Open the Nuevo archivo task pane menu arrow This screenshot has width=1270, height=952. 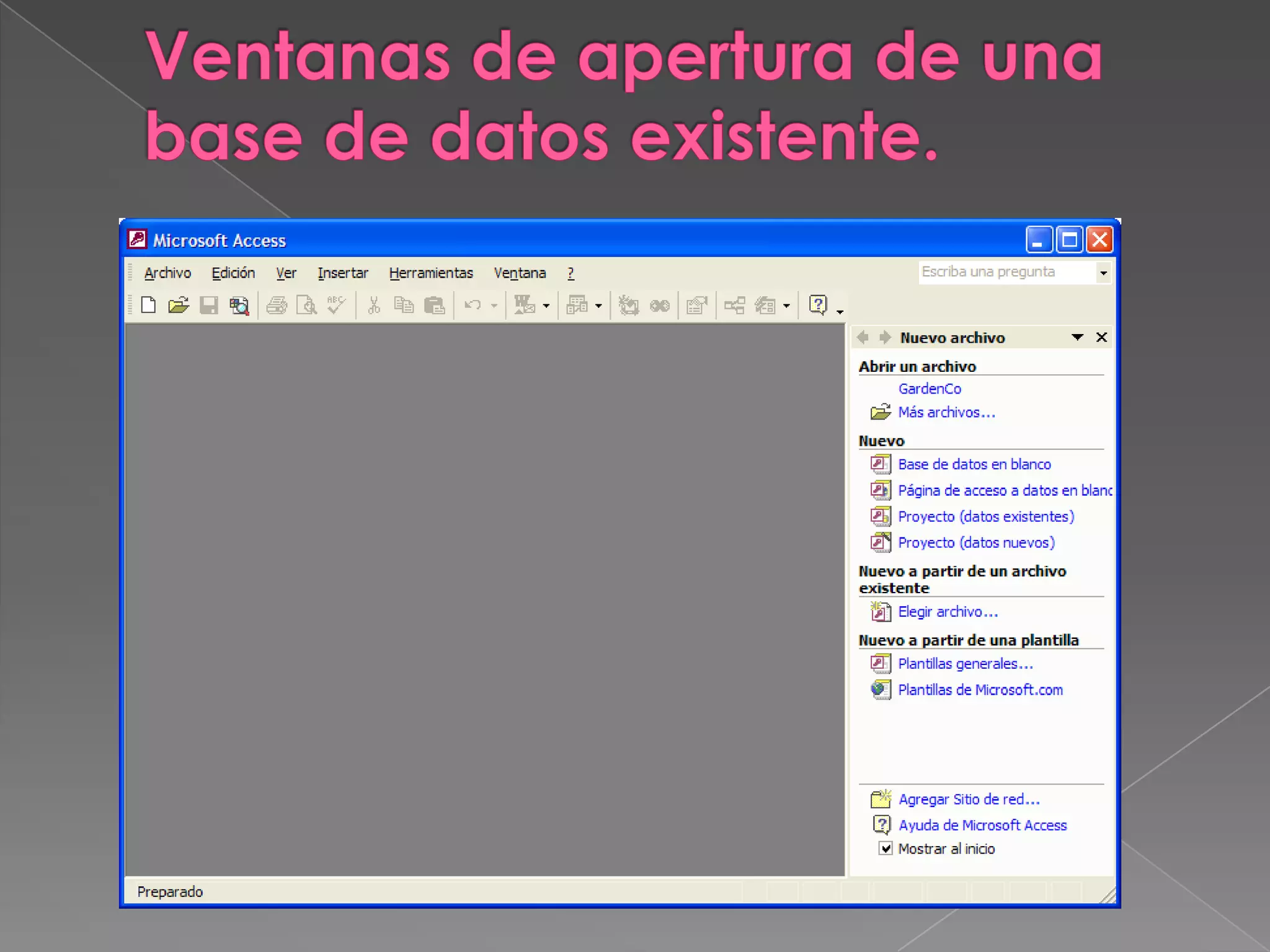coord(1078,337)
